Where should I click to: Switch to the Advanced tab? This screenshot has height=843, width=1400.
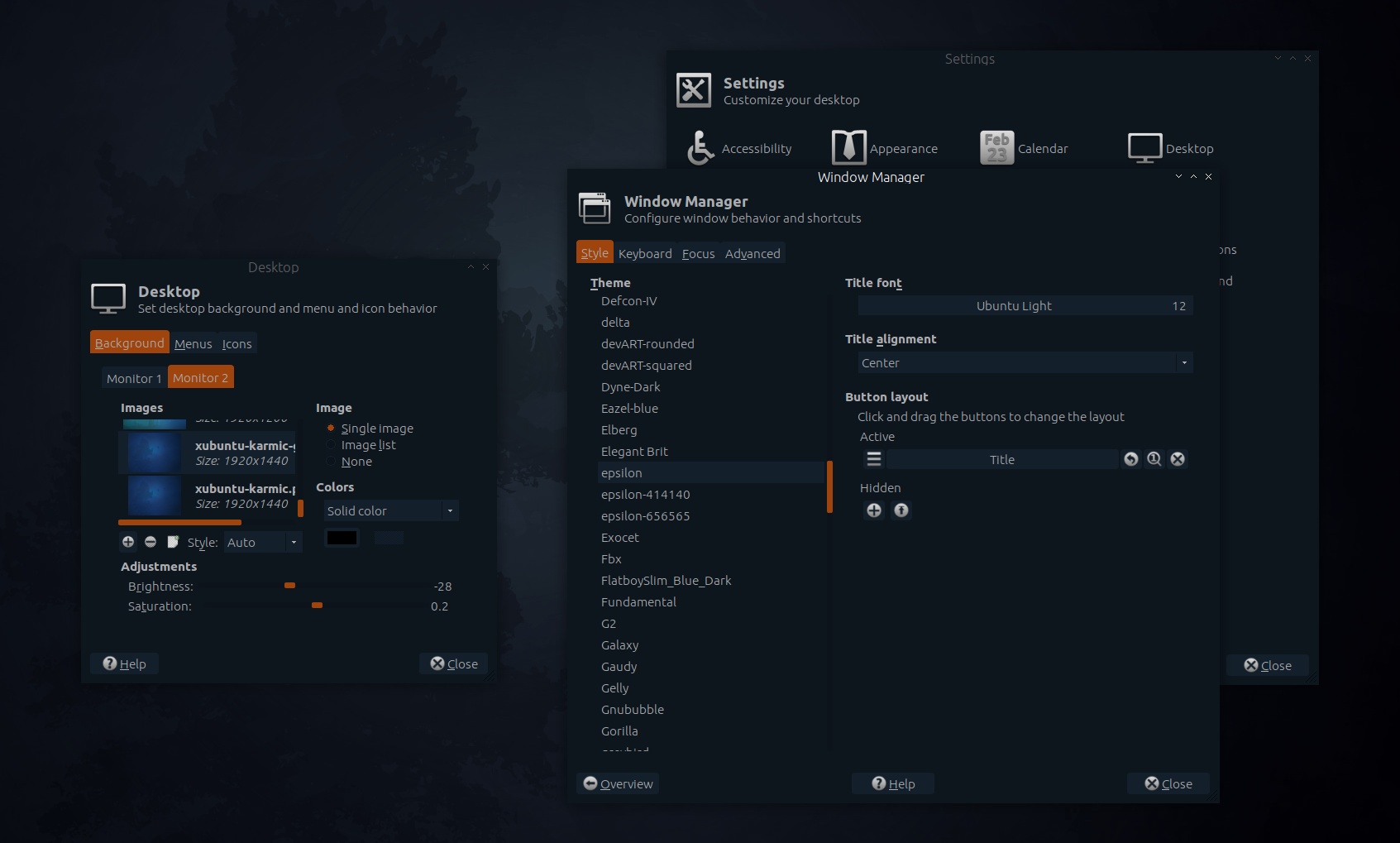tap(753, 253)
